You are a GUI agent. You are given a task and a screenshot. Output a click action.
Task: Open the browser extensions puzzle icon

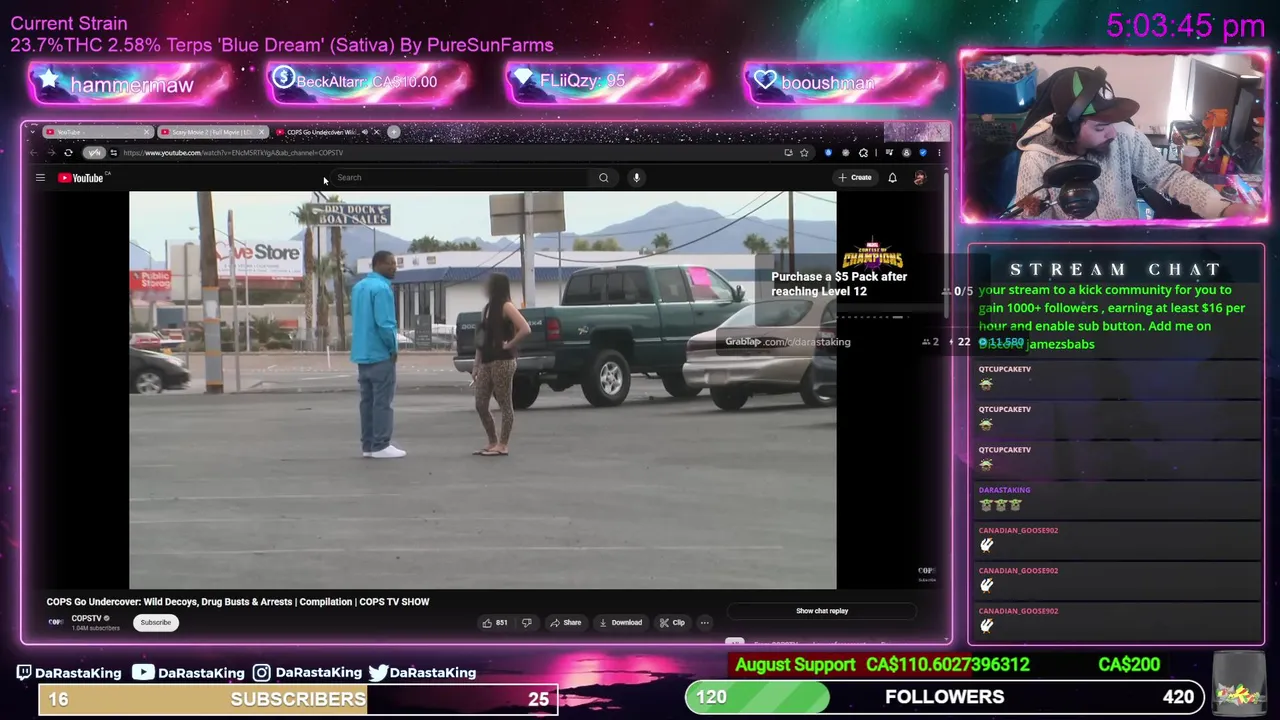[863, 153]
